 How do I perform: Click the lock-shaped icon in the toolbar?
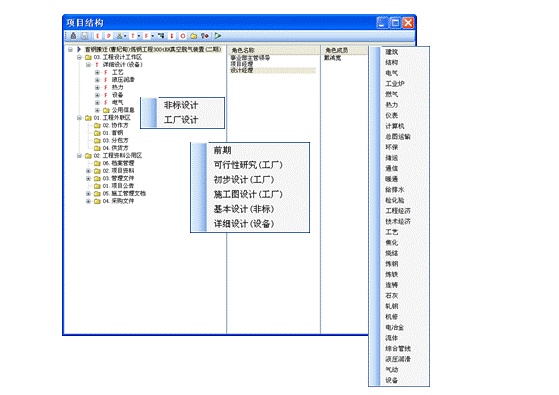(73, 36)
